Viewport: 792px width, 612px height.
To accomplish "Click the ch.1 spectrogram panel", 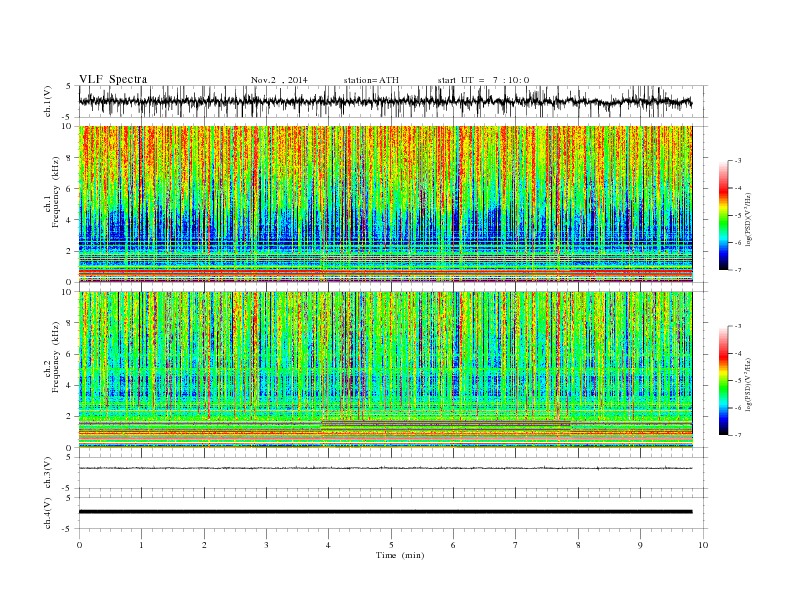I will [386, 204].
